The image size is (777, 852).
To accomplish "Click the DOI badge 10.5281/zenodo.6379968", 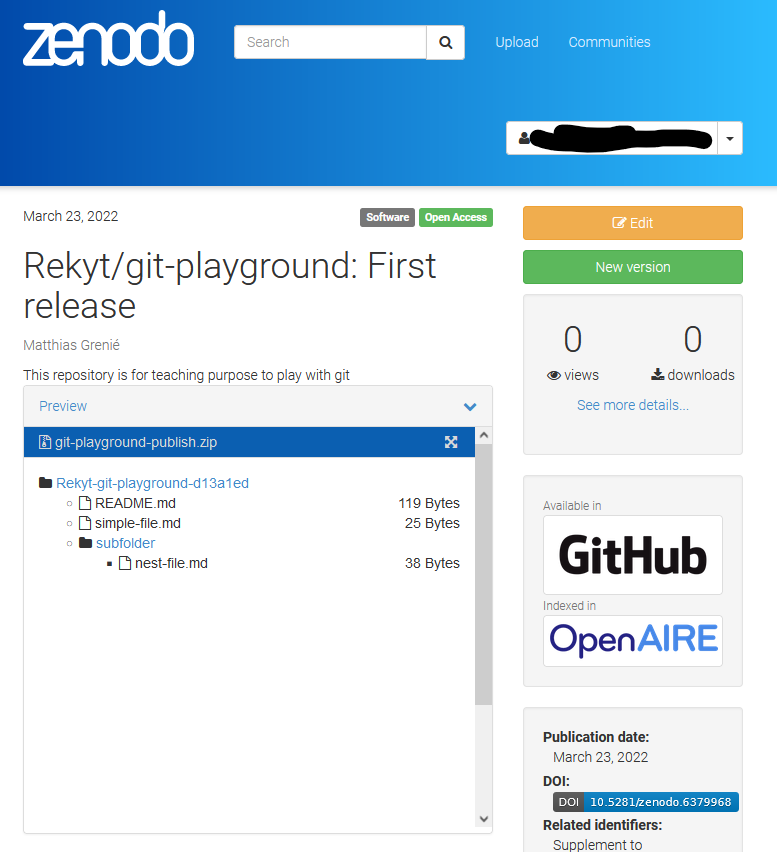I will point(646,802).
